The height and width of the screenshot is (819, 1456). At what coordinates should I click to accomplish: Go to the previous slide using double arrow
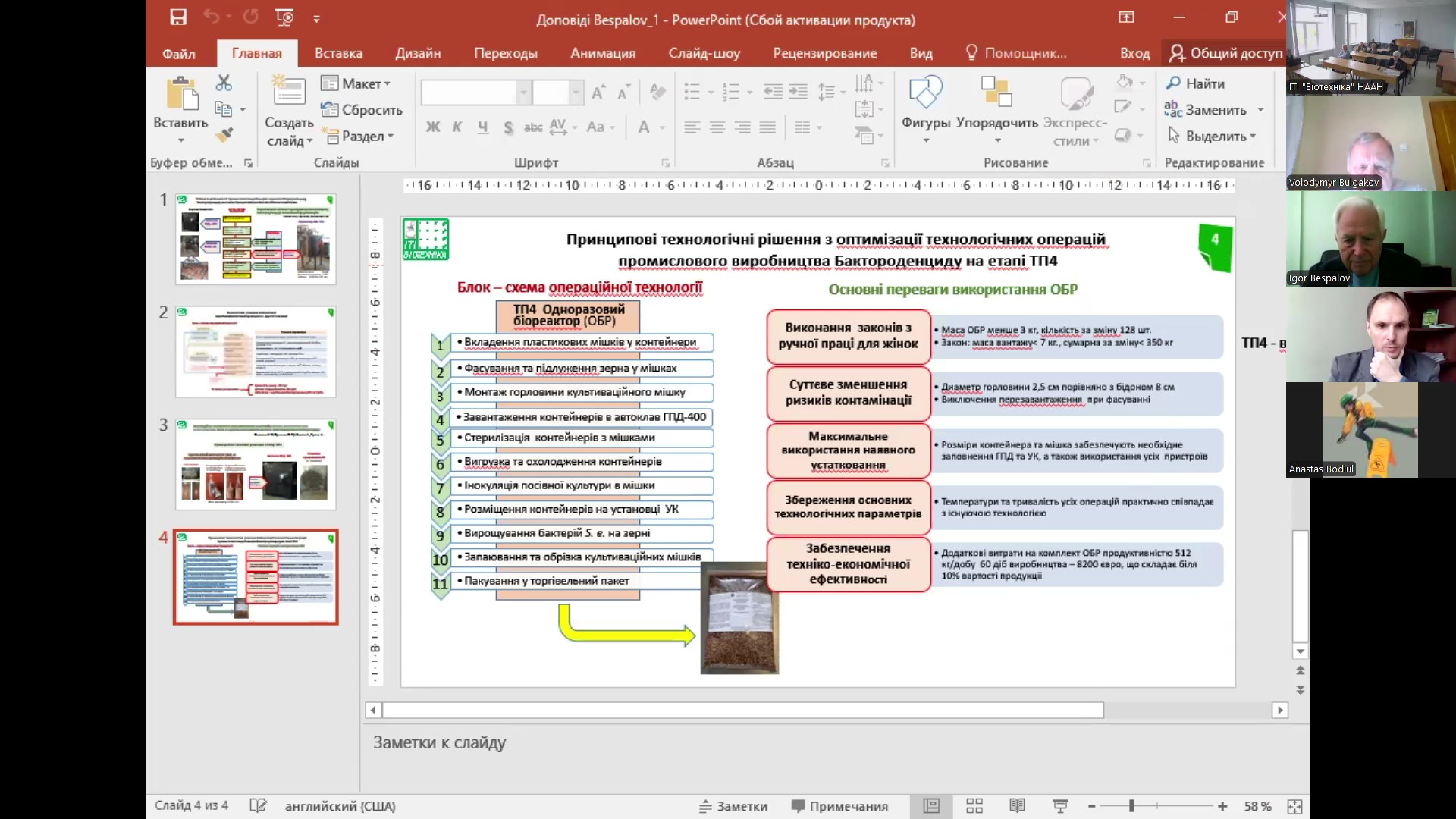click(1301, 670)
